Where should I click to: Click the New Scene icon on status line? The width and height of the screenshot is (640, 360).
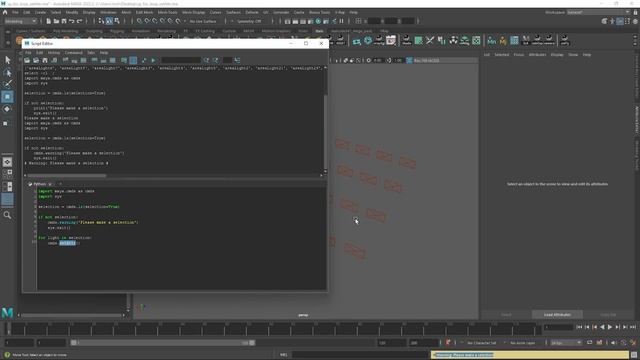pos(49,21)
